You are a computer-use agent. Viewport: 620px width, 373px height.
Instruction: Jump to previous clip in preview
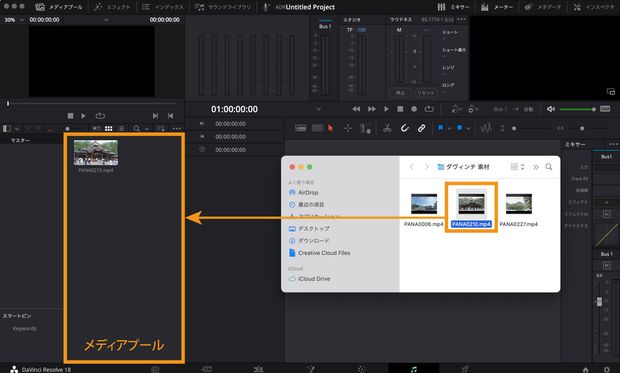point(170,116)
